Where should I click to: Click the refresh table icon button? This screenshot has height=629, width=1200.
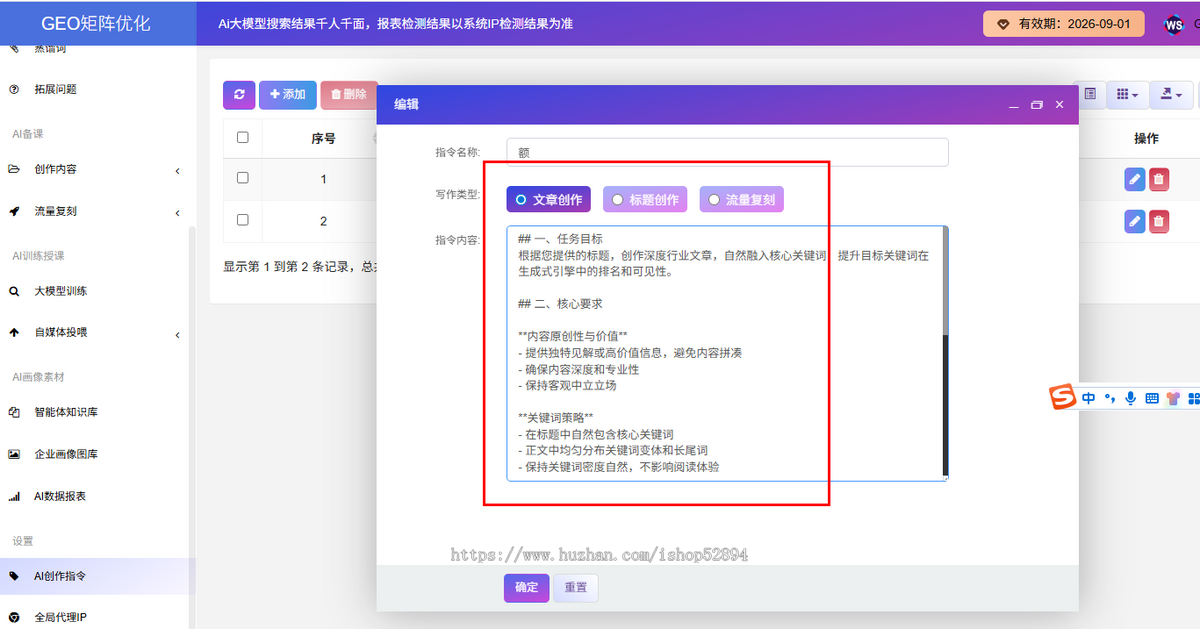[x=239, y=94]
